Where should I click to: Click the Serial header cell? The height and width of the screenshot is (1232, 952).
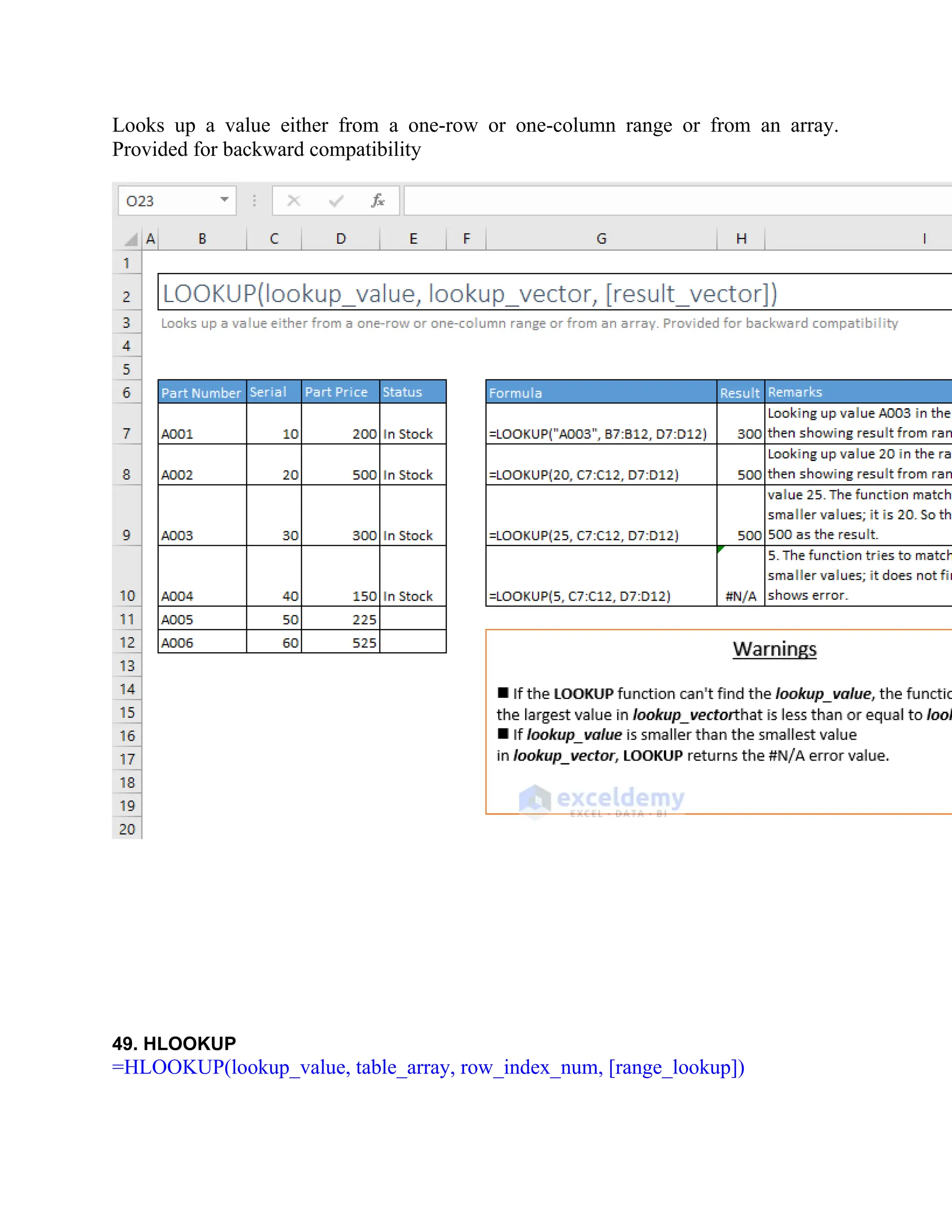[x=274, y=392]
